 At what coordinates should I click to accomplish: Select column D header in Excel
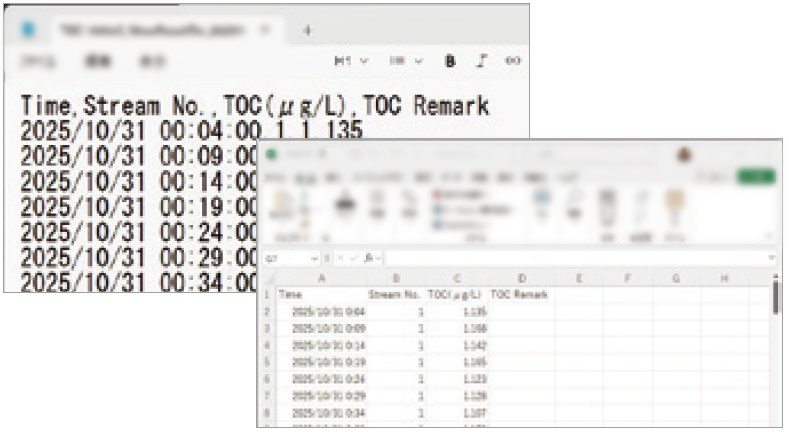pyautogui.click(x=521, y=278)
